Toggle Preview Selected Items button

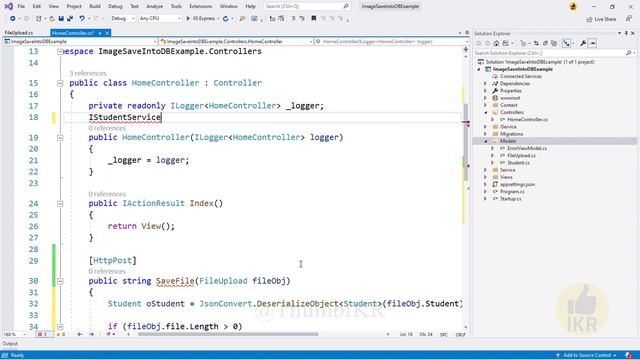coord(593,43)
